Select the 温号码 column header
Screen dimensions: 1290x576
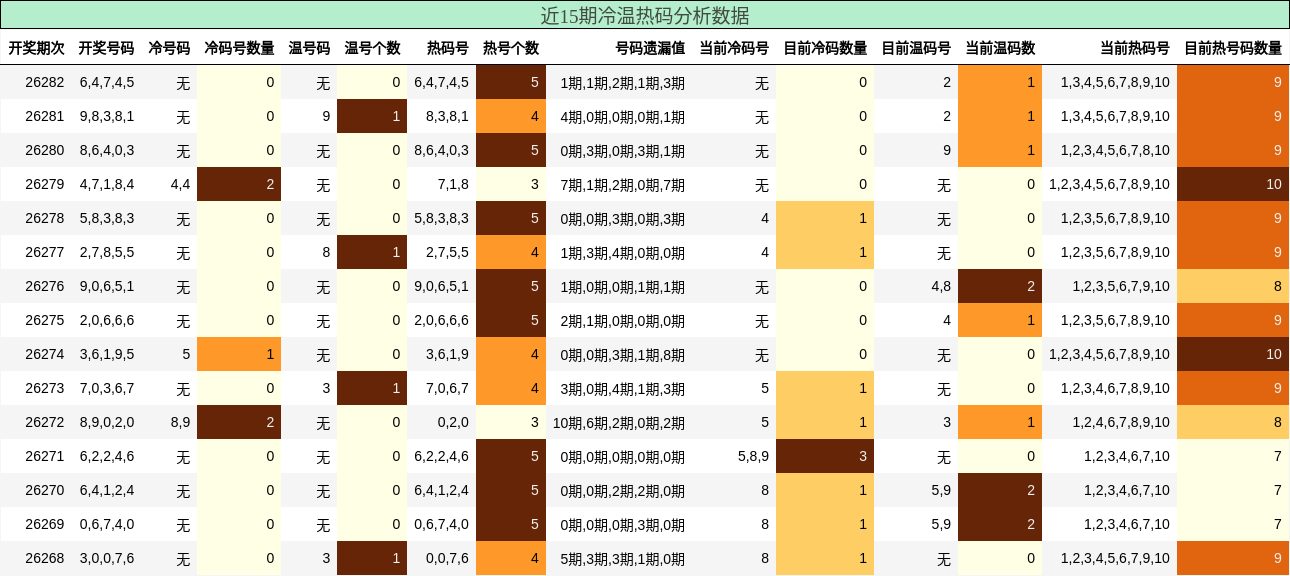(x=309, y=48)
